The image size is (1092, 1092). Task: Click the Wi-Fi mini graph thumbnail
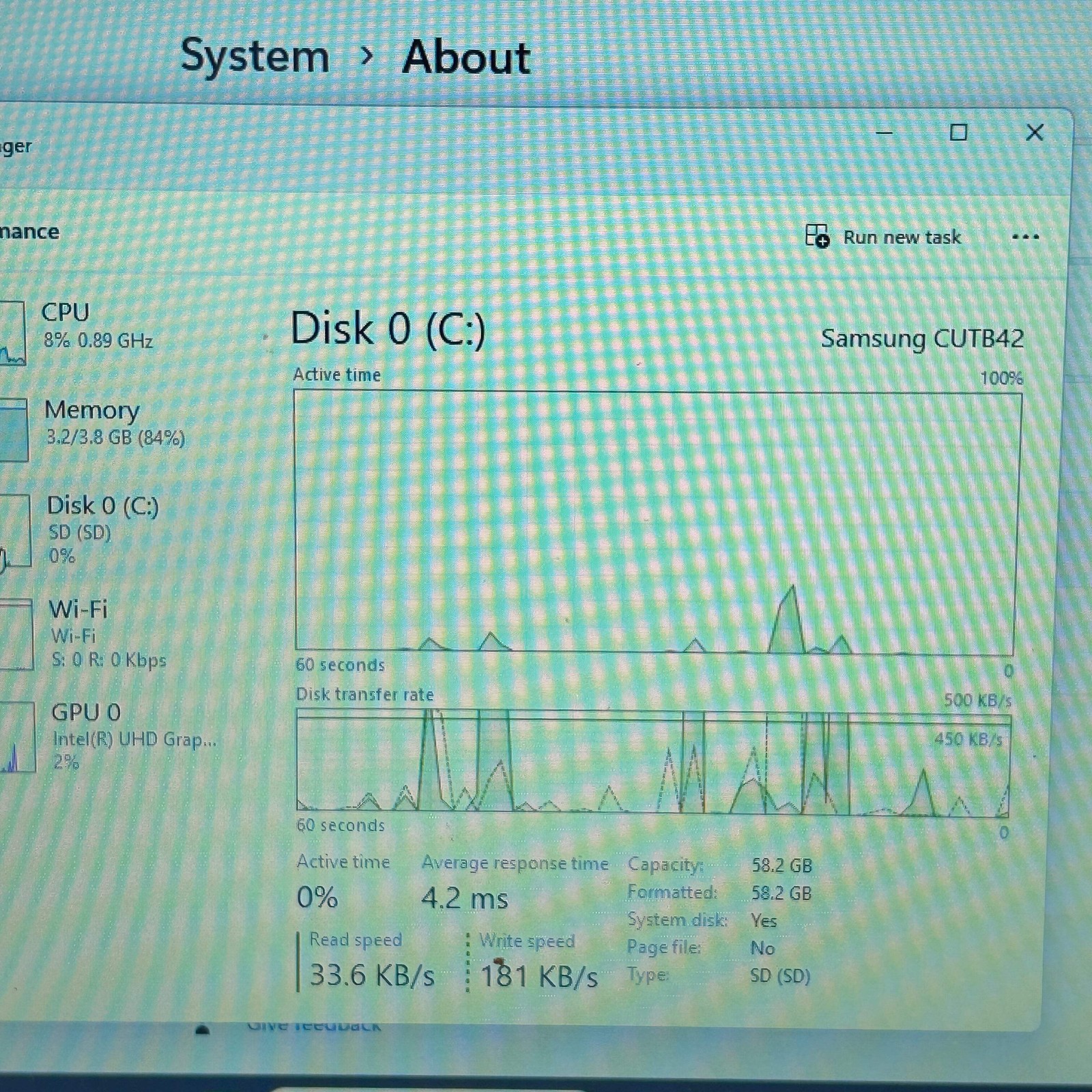tap(16, 635)
